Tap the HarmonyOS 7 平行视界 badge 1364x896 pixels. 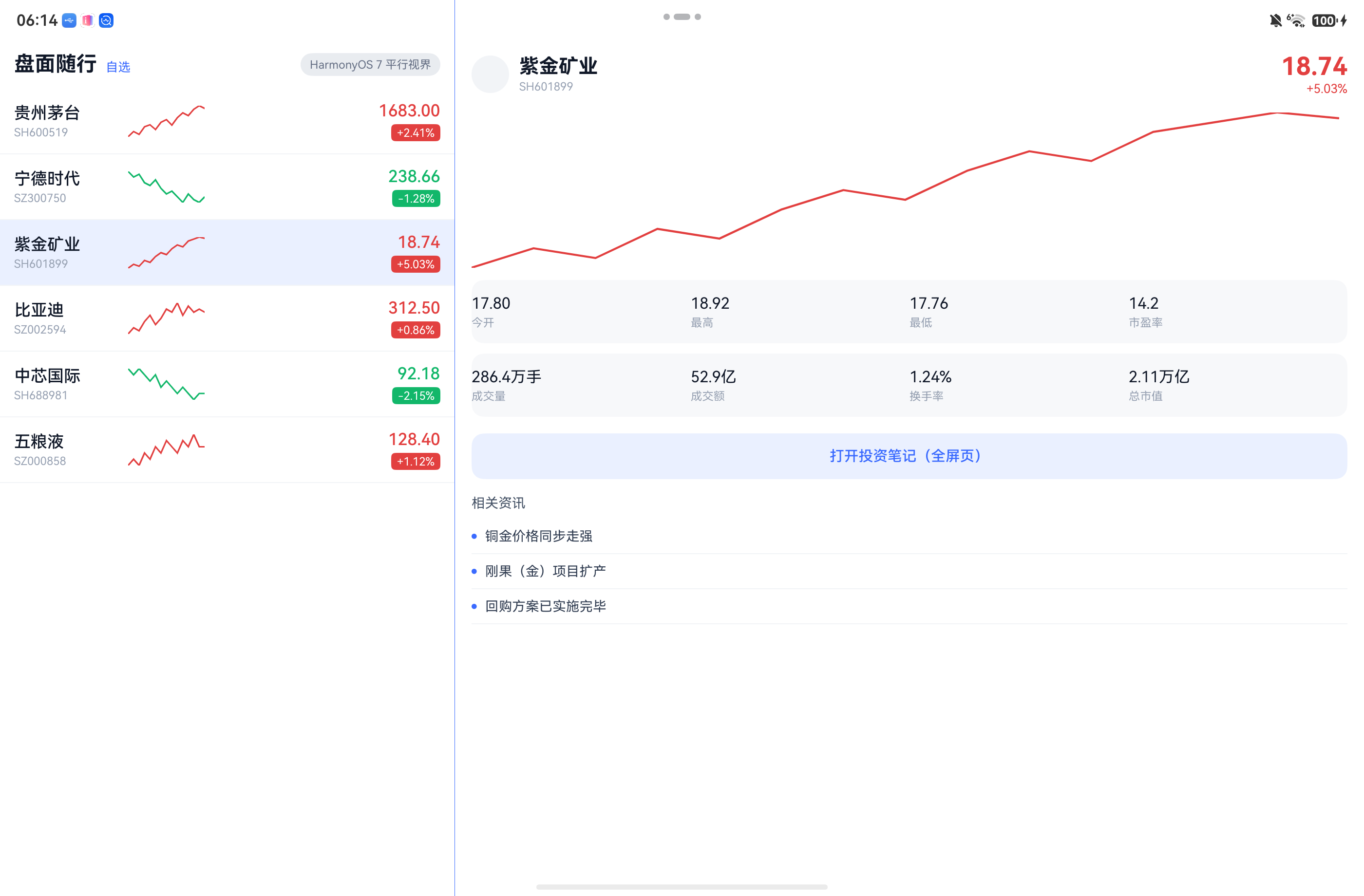pyautogui.click(x=370, y=65)
